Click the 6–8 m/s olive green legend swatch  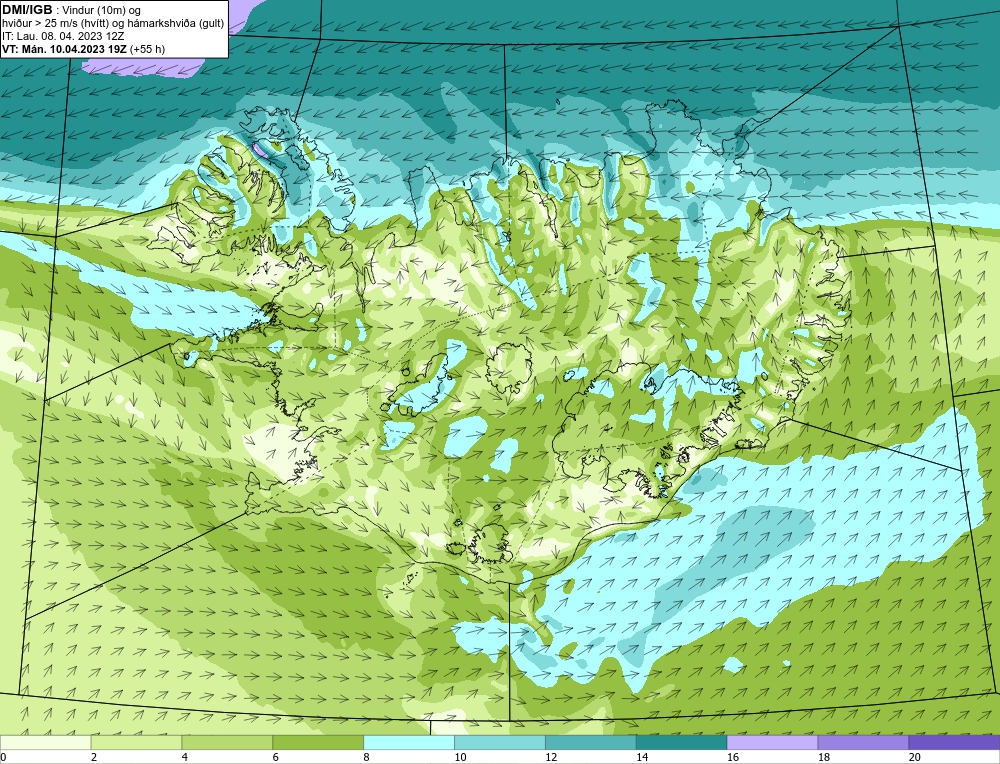click(318, 742)
